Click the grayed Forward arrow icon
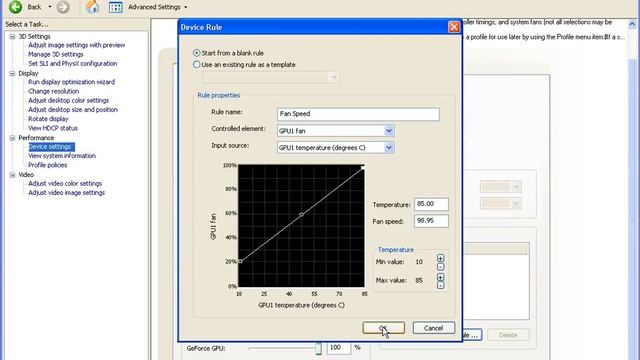The image size is (640, 360). pyautogui.click(x=63, y=7)
